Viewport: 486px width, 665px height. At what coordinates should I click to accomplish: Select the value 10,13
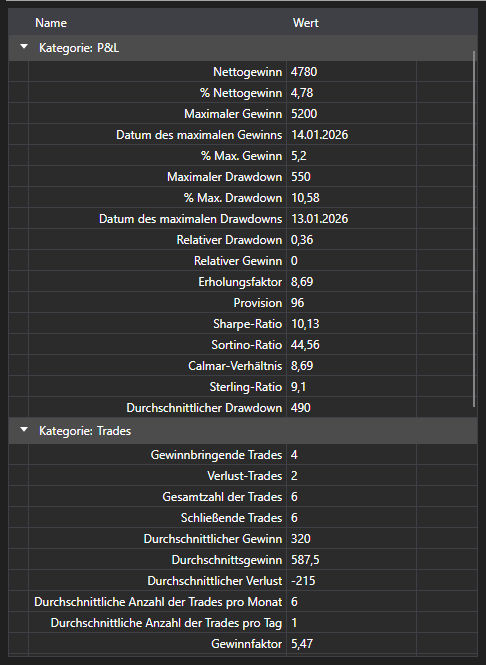[305, 324]
